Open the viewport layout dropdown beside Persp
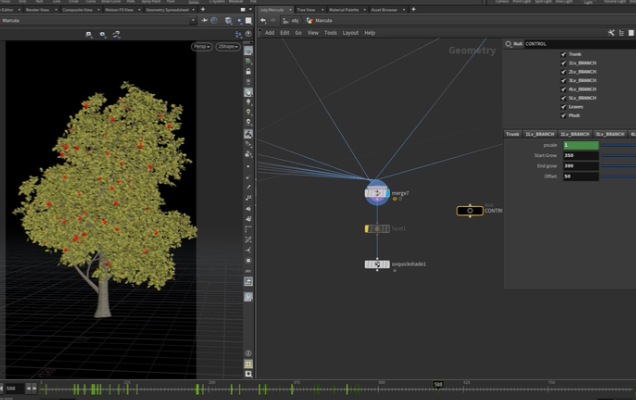The image size is (636, 400). pos(229,47)
